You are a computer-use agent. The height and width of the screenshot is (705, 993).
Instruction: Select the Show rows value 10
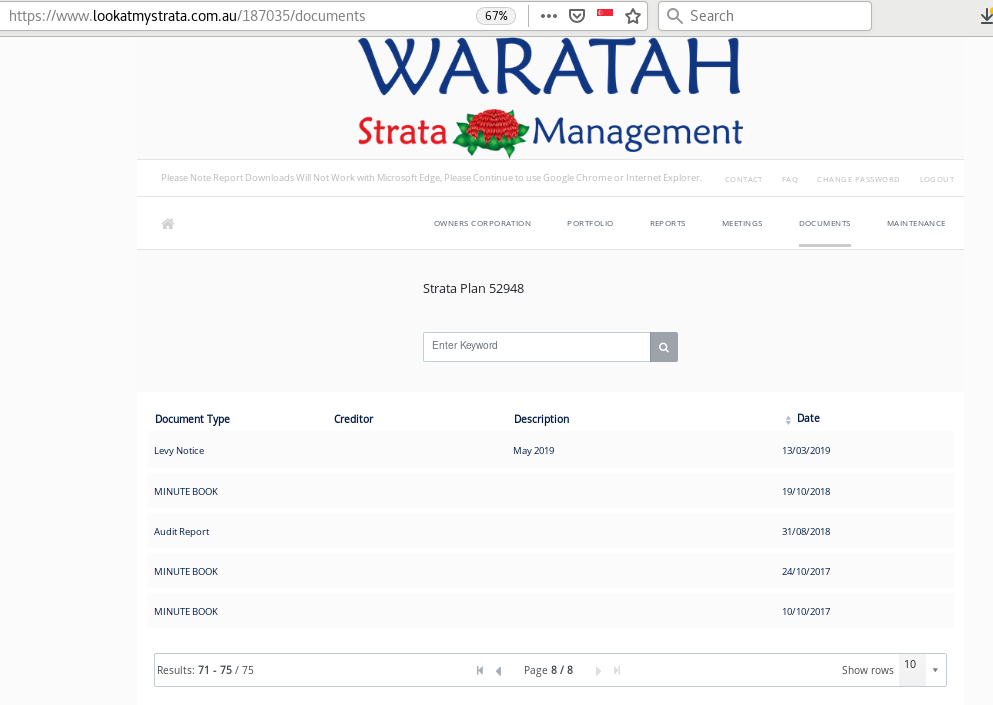coord(911,664)
